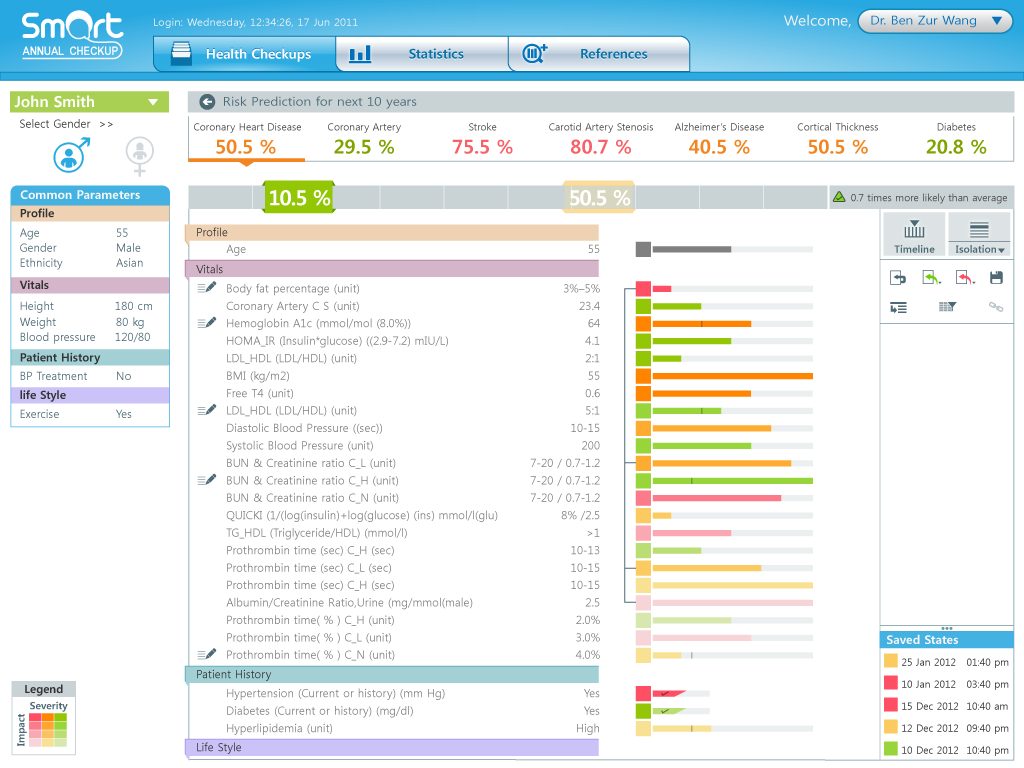Toggle the Timeline view button
Screen dimensions: 1024x768
coord(914,236)
